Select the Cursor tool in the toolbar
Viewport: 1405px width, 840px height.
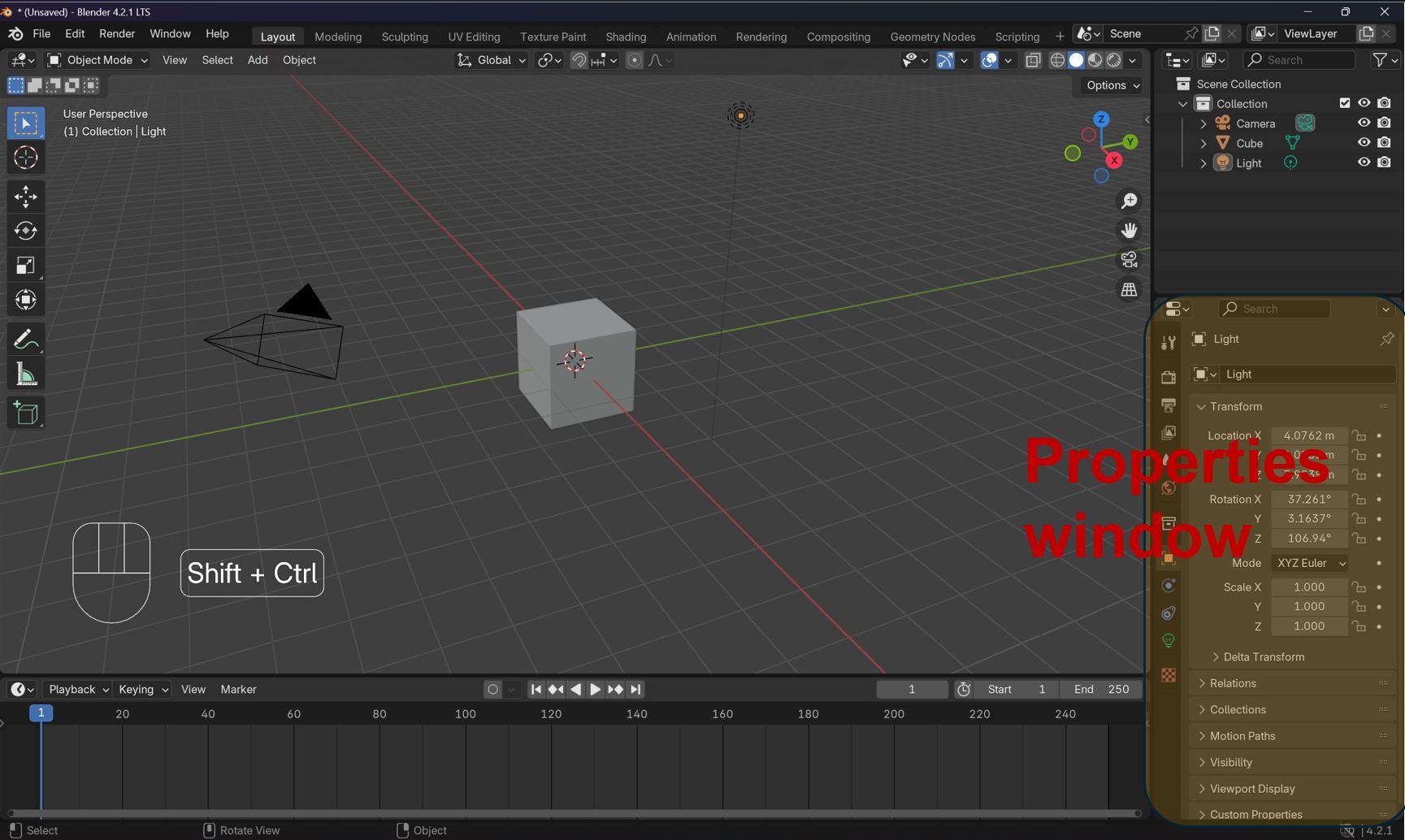(x=26, y=158)
